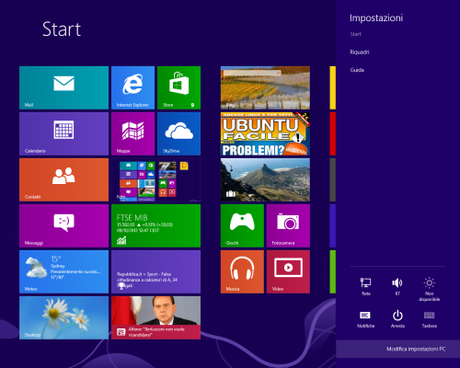
Task: Open the Ubuntu Facile picture tile
Action: 265,134
